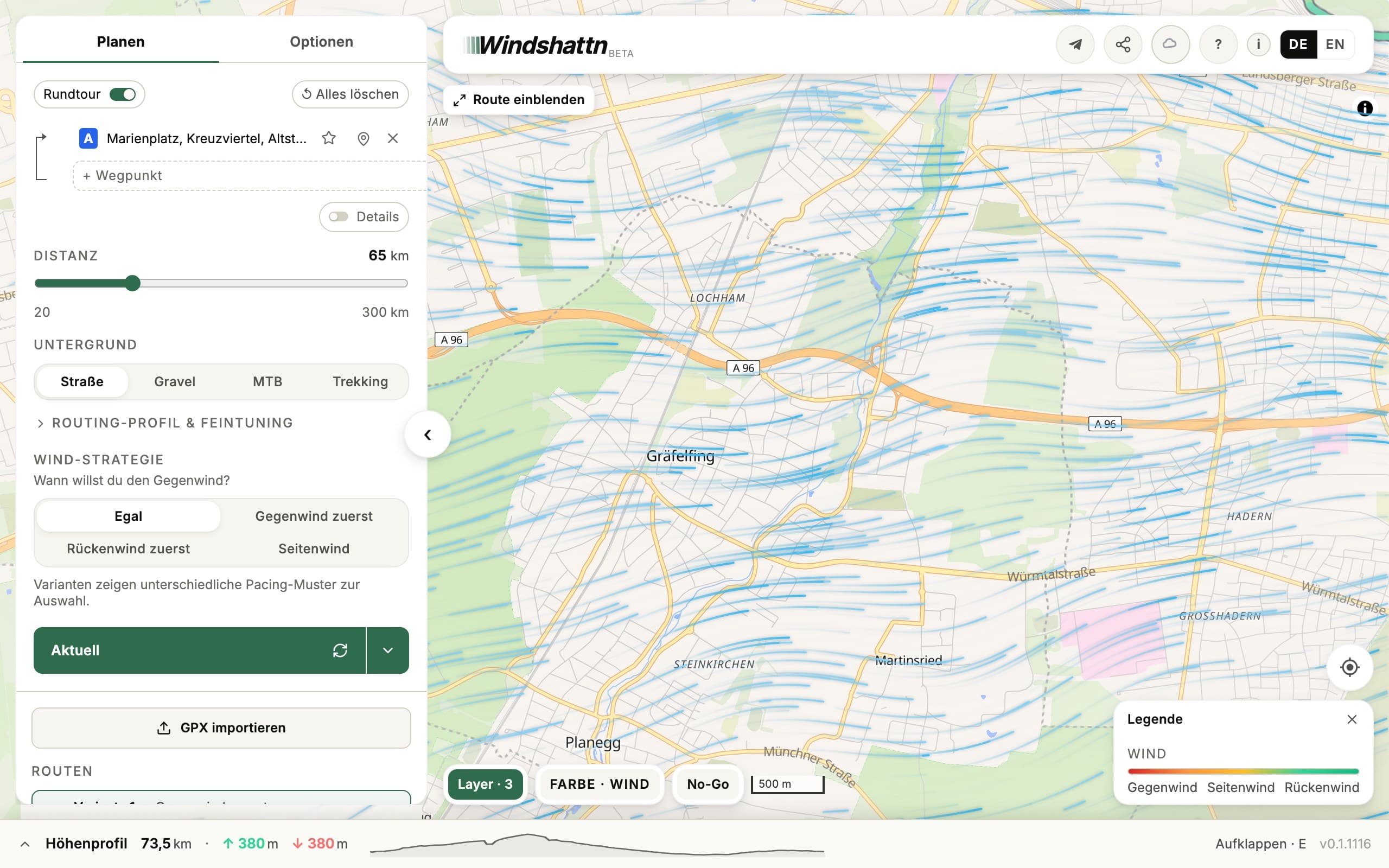Enable the Details toggle
Viewport: 1389px width, 868px height.
(339, 216)
